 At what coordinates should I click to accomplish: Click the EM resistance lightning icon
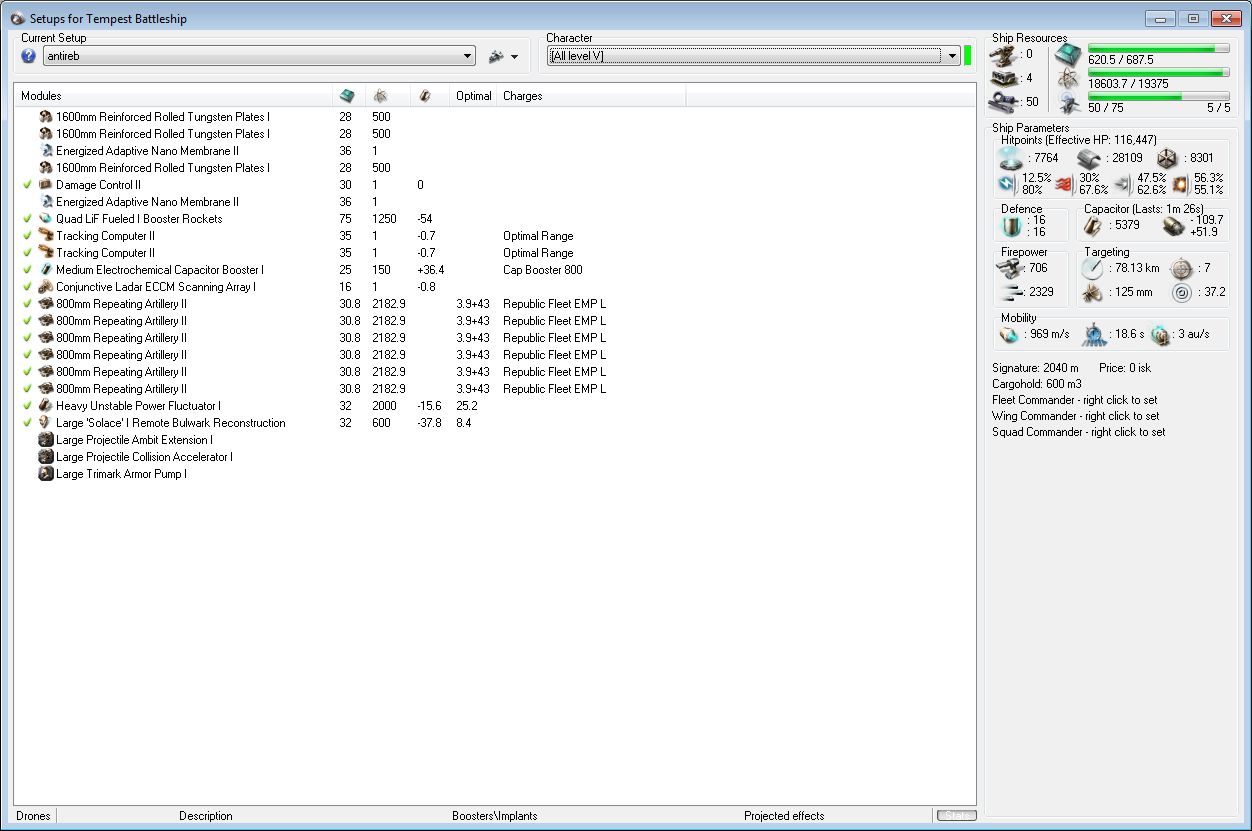coord(1007,184)
